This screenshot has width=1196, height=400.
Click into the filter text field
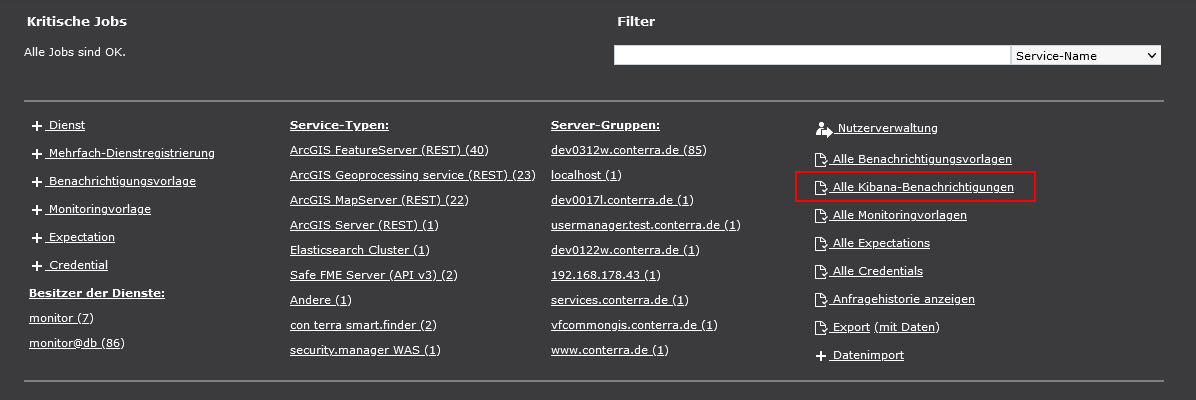[811, 56]
